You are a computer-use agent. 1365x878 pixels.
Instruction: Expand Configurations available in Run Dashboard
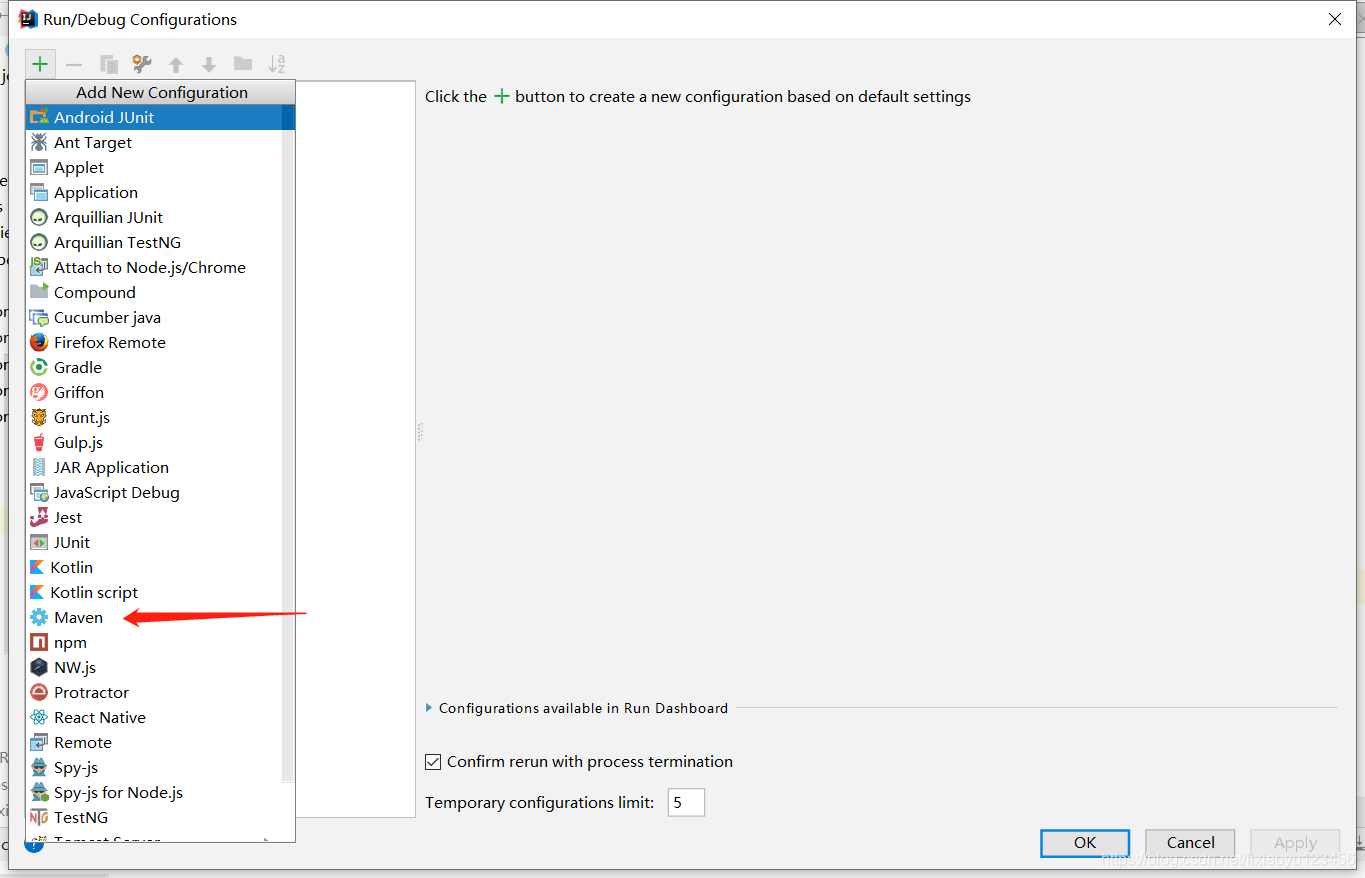coord(429,708)
